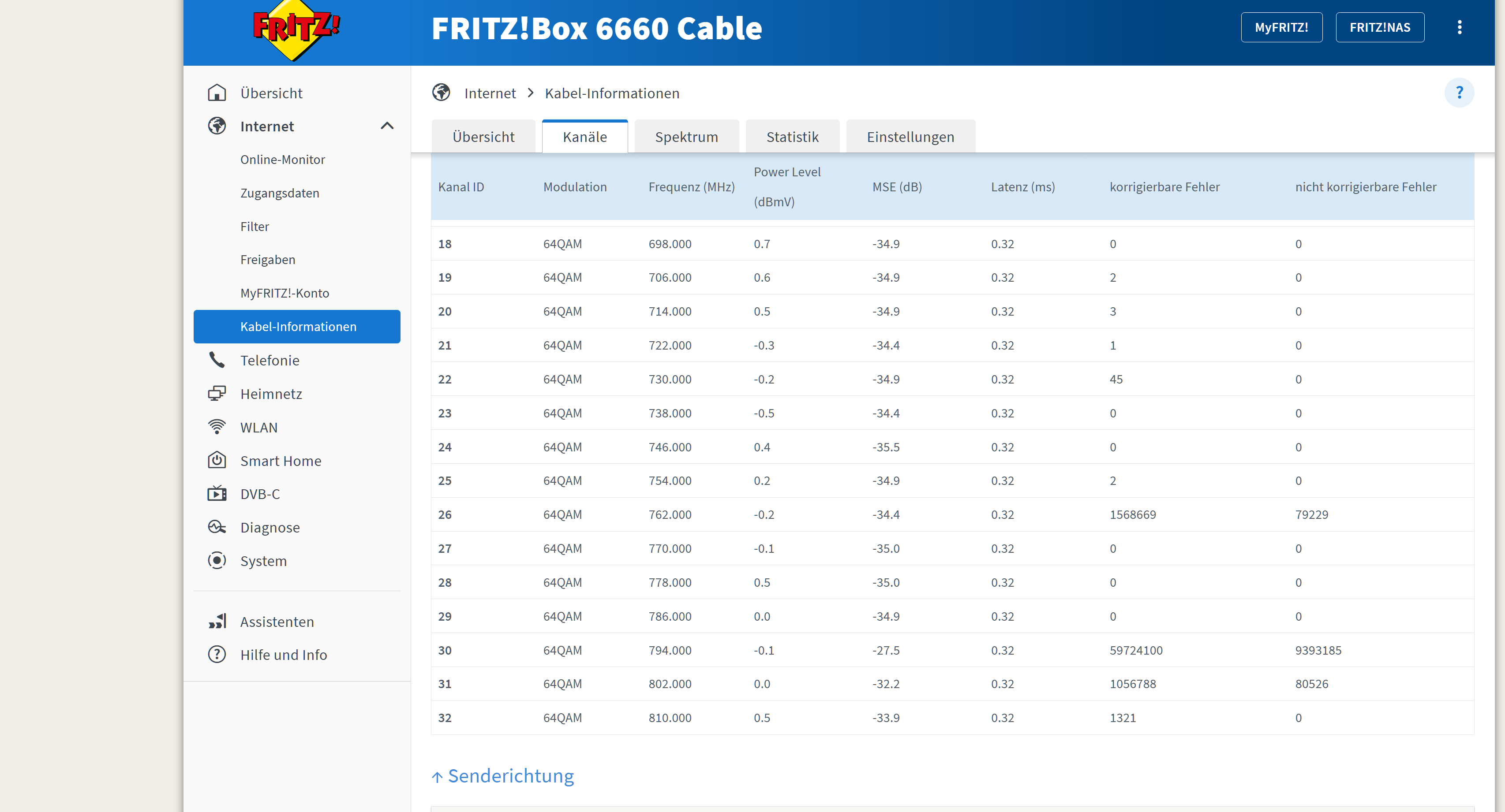Open Zugangsdaten in sidebar

[x=280, y=193]
